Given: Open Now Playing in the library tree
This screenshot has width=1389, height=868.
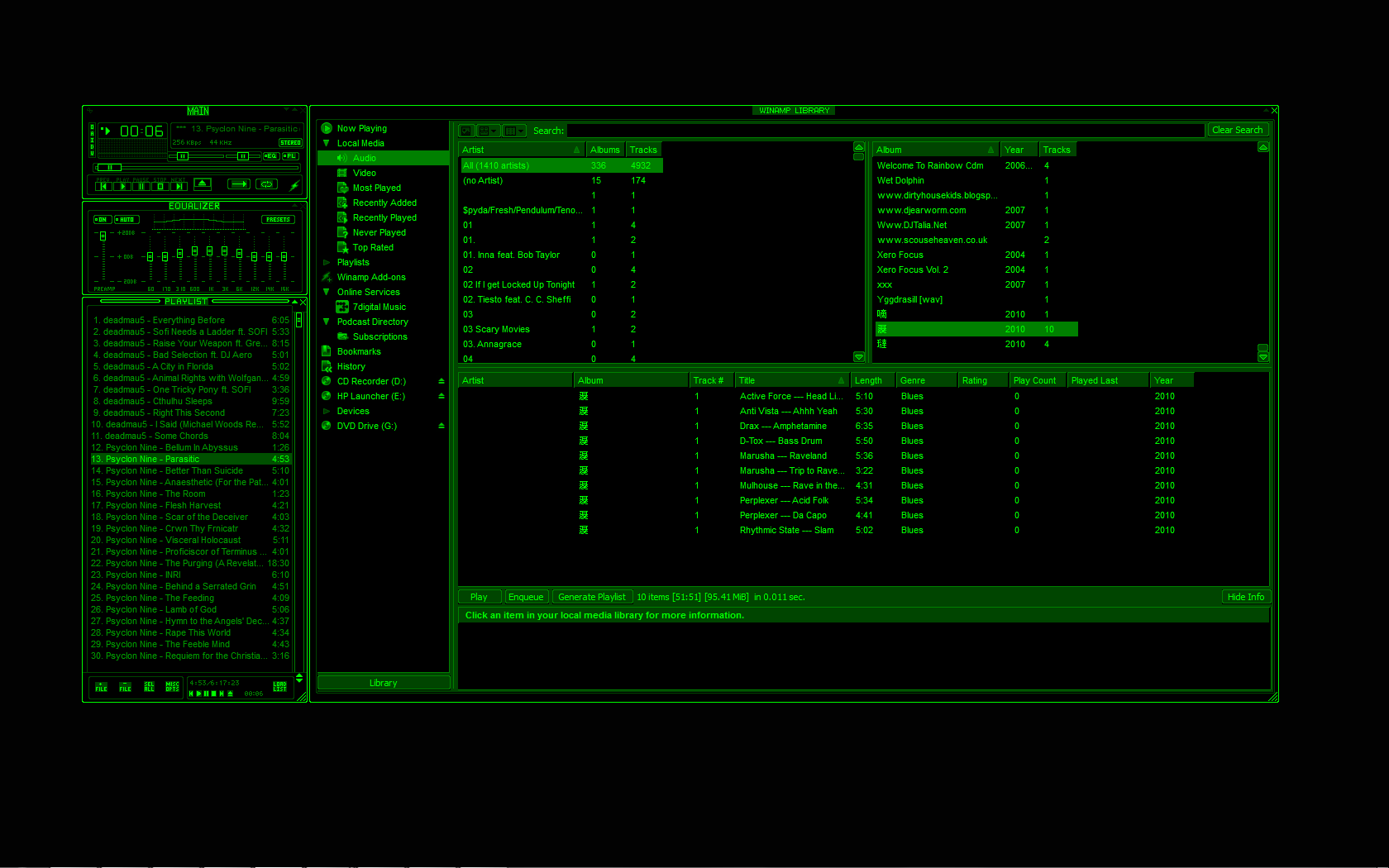Looking at the screenshot, I should (x=362, y=128).
